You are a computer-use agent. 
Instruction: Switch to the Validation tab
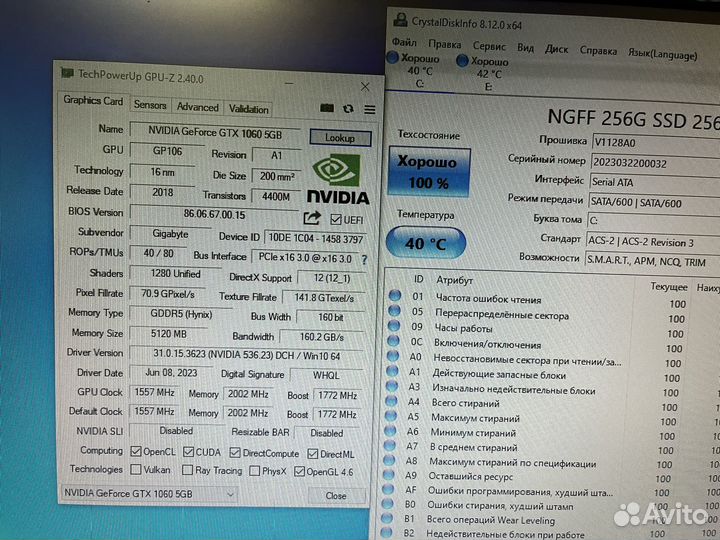[x=249, y=109]
